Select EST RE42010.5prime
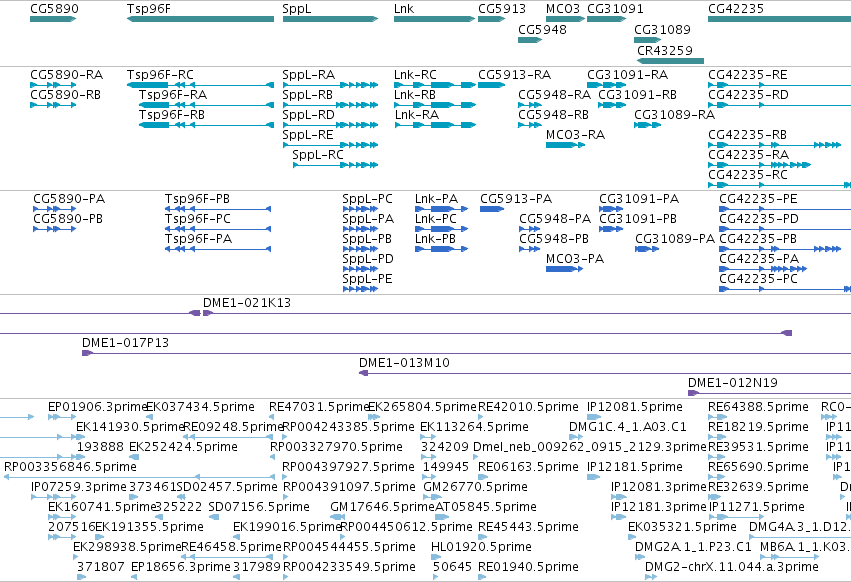The height and width of the screenshot is (582, 851). [481, 417]
